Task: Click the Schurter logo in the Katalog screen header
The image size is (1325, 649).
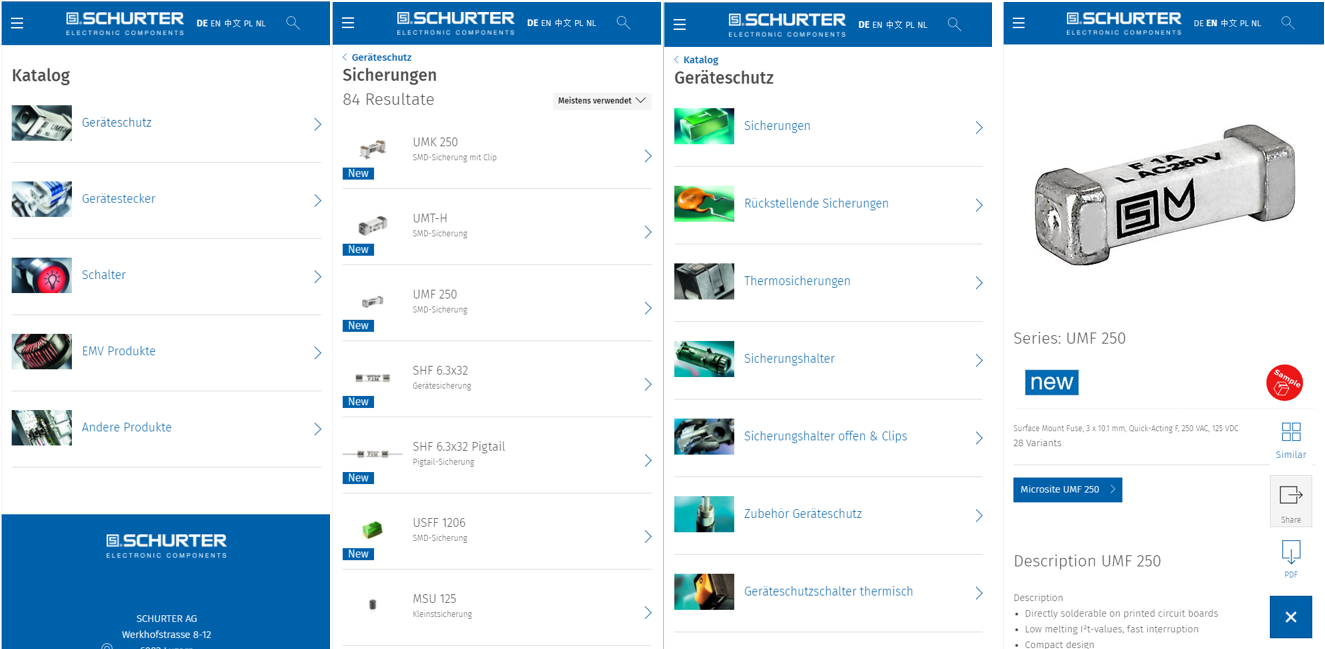Action: pos(125,23)
